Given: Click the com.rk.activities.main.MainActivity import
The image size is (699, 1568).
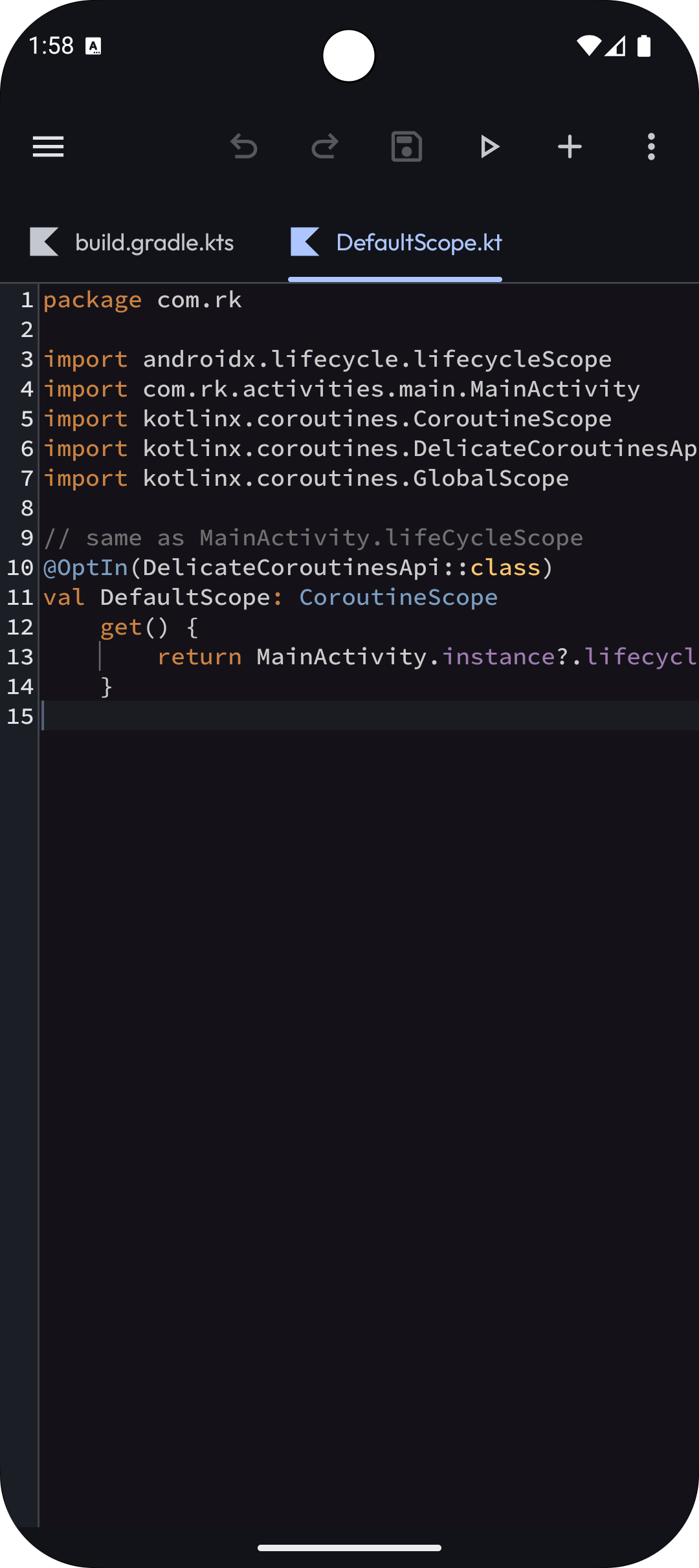Looking at the screenshot, I should [x=342, y=389].
